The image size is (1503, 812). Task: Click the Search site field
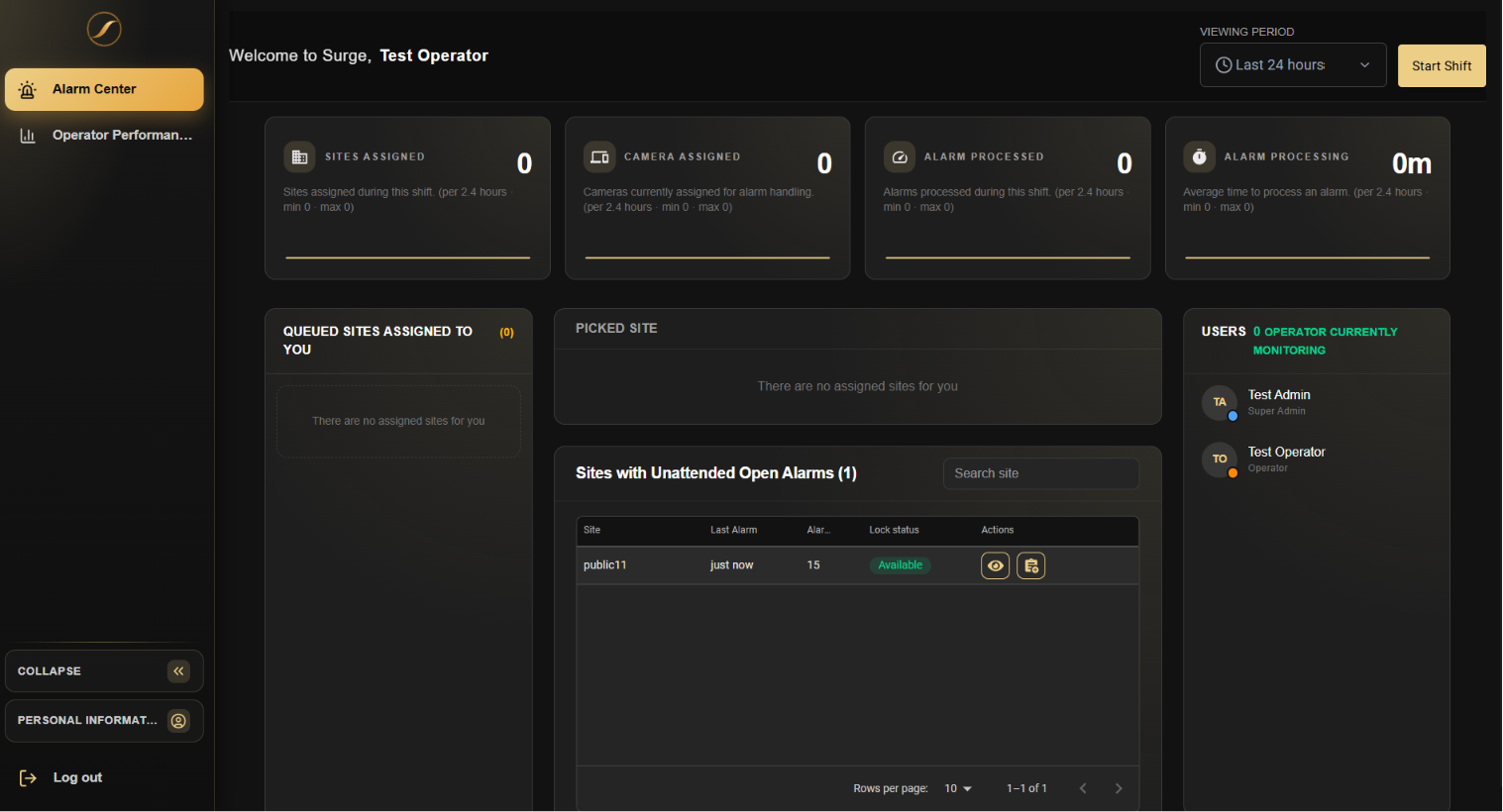[x=1040, y=473]
